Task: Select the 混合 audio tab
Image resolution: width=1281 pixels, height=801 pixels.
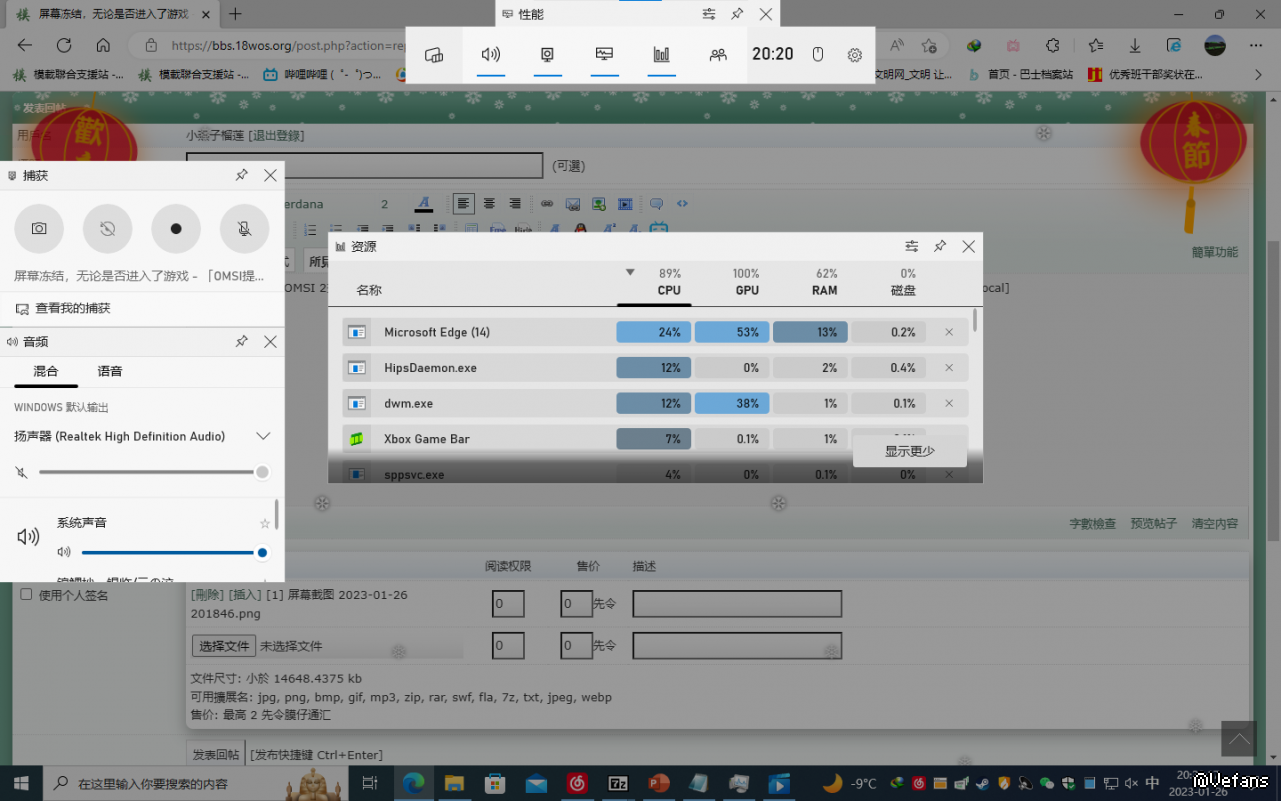Action: tap(46, 371)
